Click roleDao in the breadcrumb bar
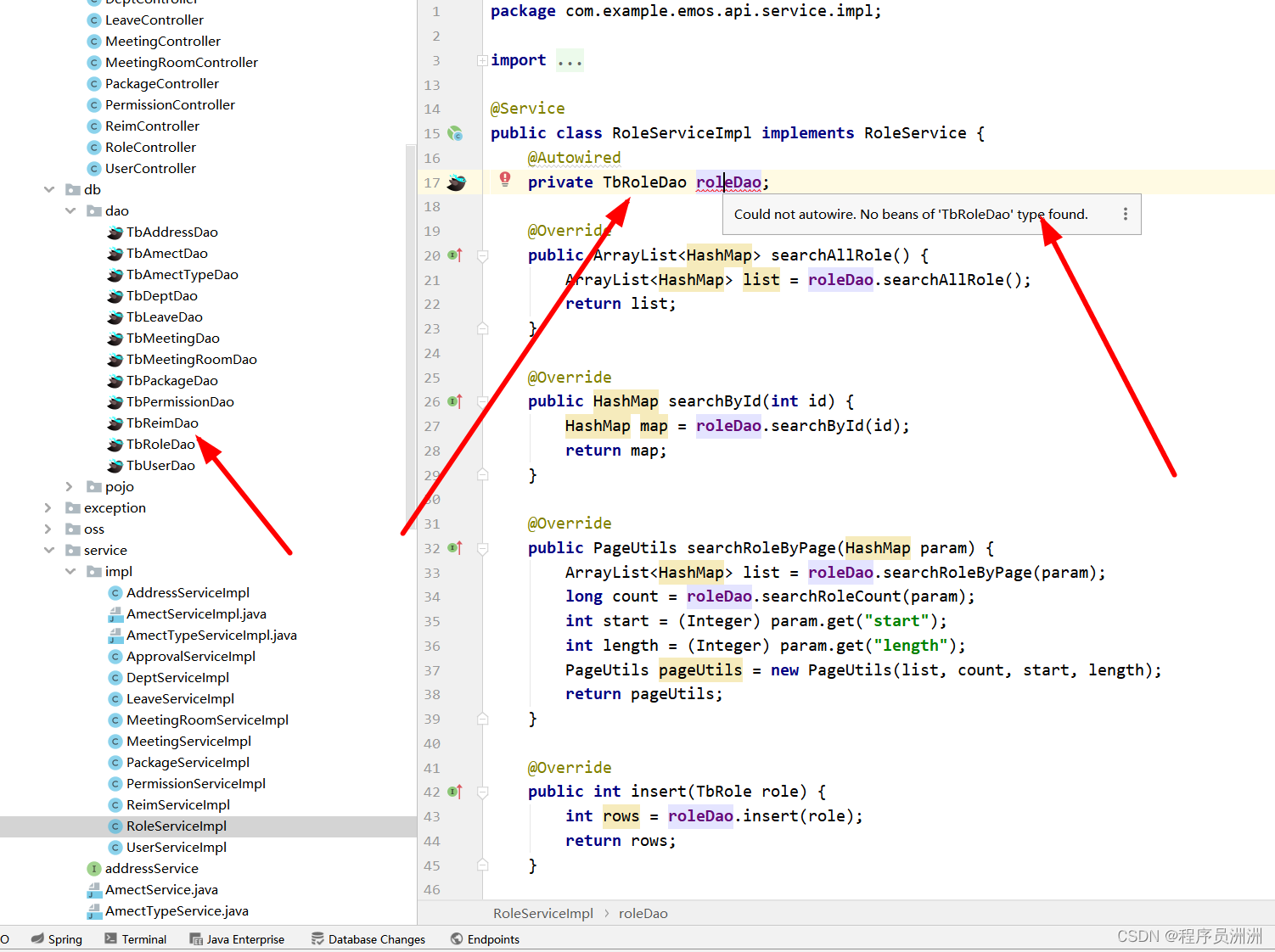 pyautogui.click(x=643, y=913)
